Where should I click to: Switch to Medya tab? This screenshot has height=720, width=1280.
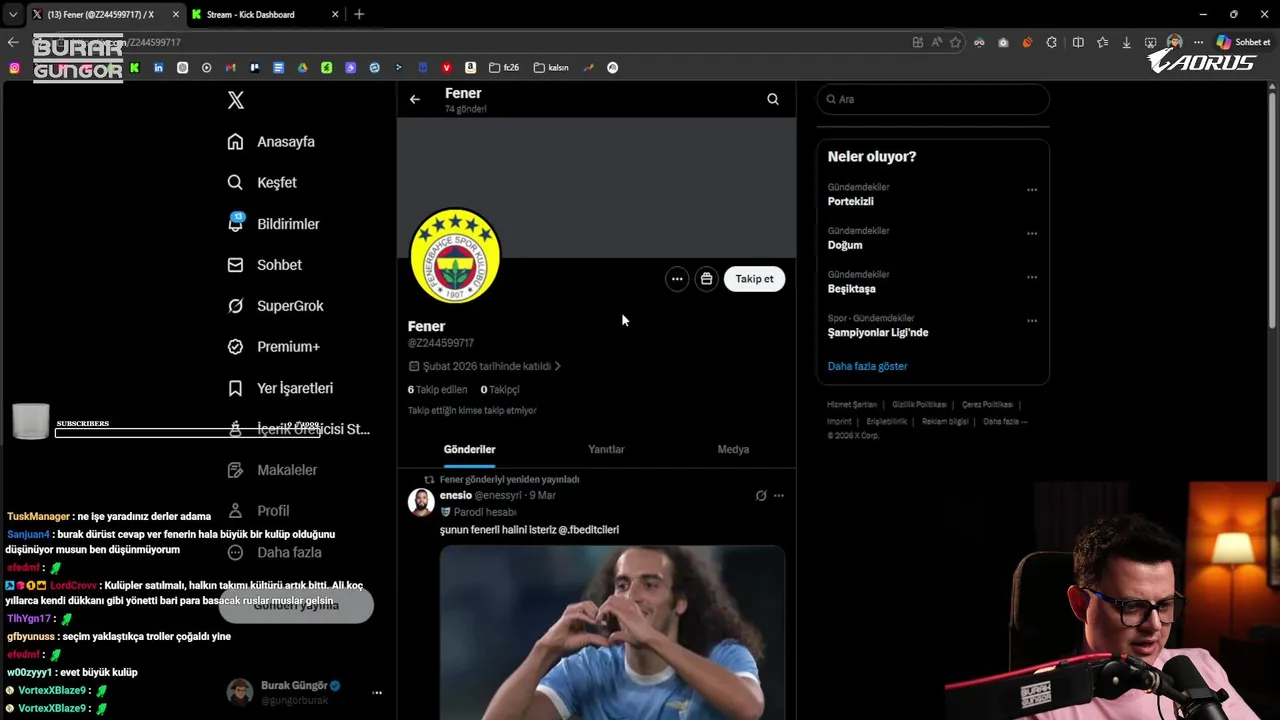[x=733, y=450]
